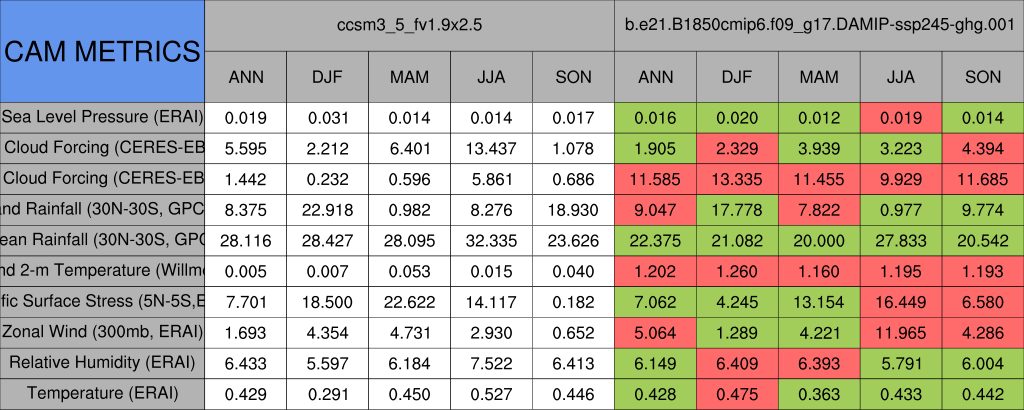The height and width of the screenshot is (410, 1024).
Task: Click the red cell showing 16.449
Action: point(901,301)
